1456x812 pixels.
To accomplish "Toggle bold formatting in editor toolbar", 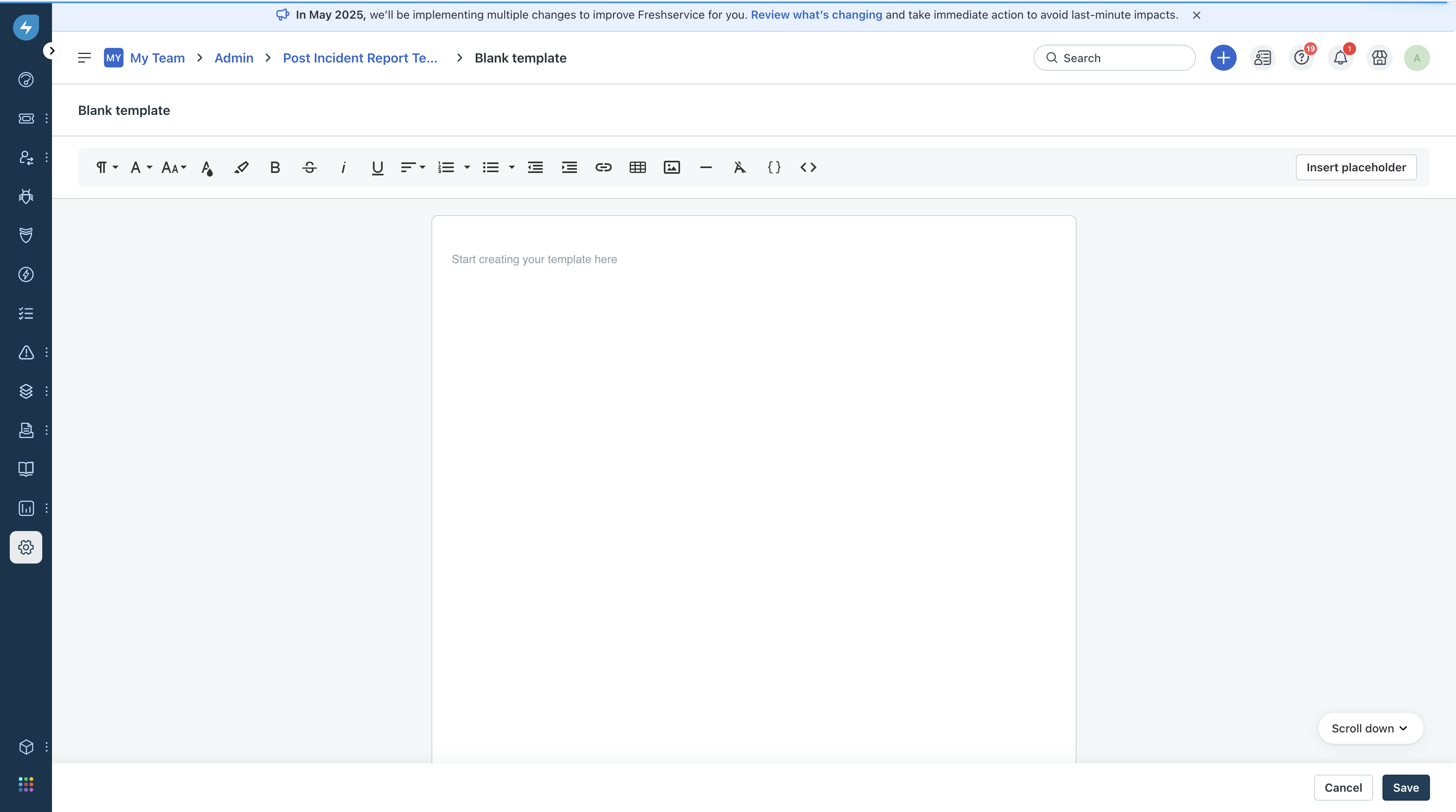I will (275, 167).
